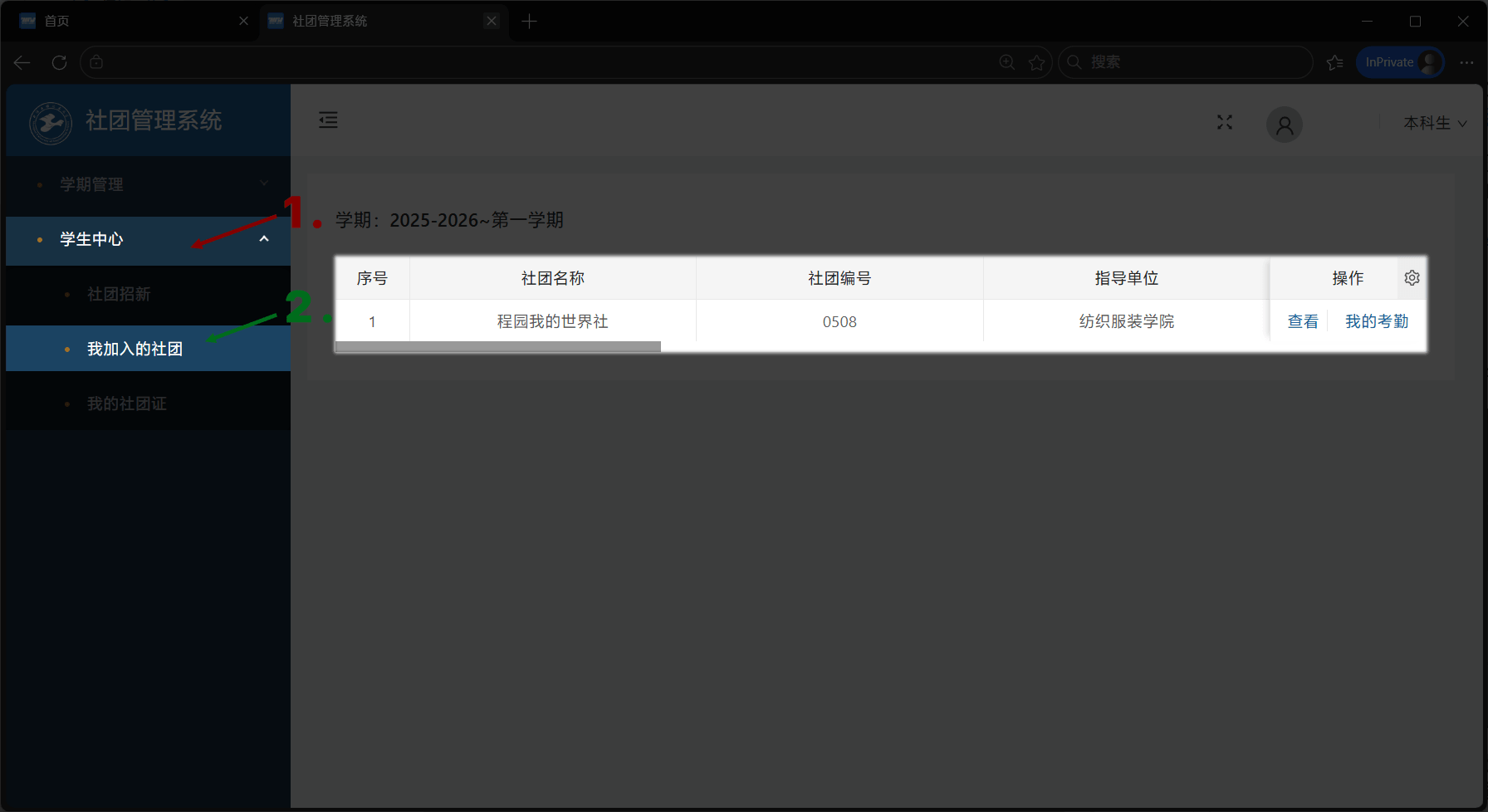Click the browser back arrow
Viewport: 1488px width, 812px height.
[x=22, y=62]
